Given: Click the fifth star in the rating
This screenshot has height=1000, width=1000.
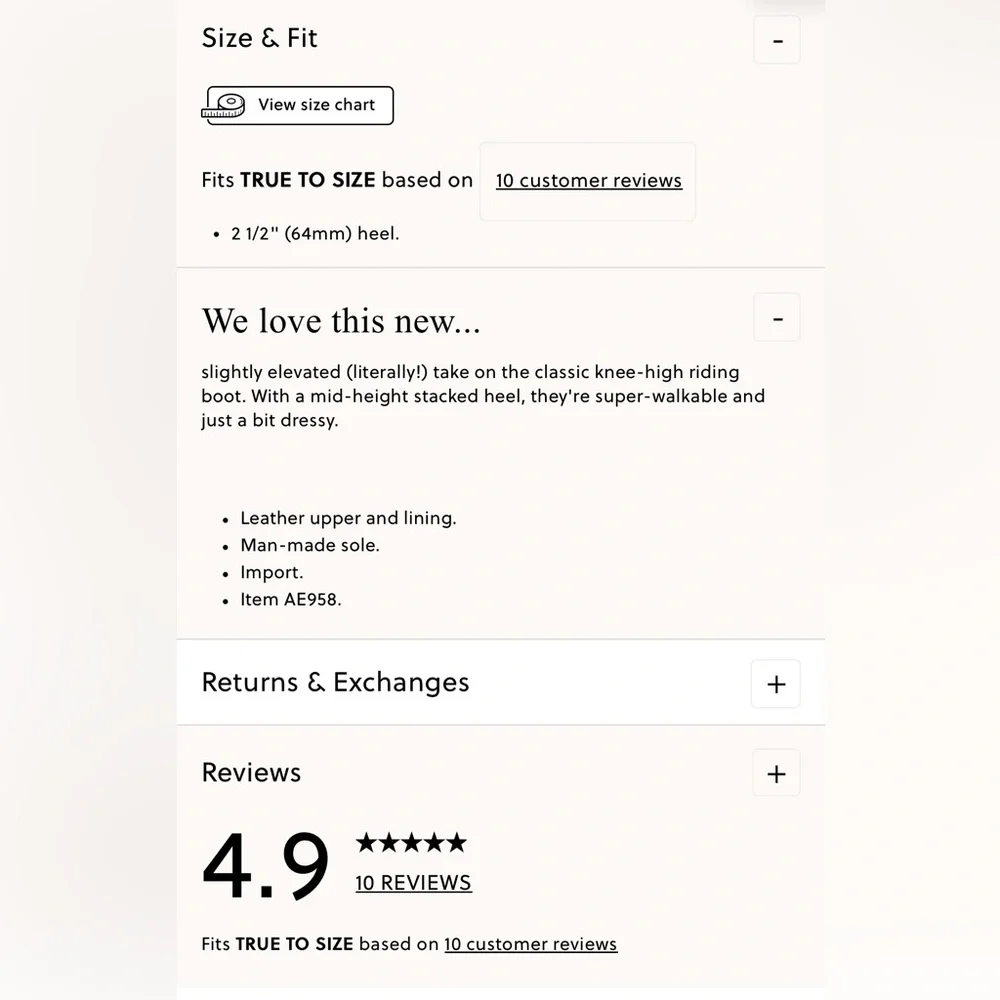Looking at the screenshot, I should [x=456, y=843].
